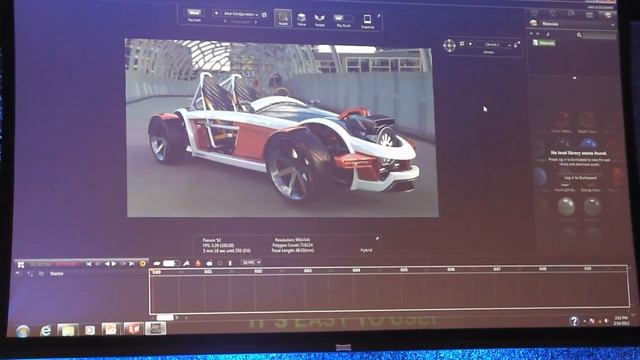Open the FPS dropdown on the timeline
Screen dimensions: 640x360
coord(251,262)
